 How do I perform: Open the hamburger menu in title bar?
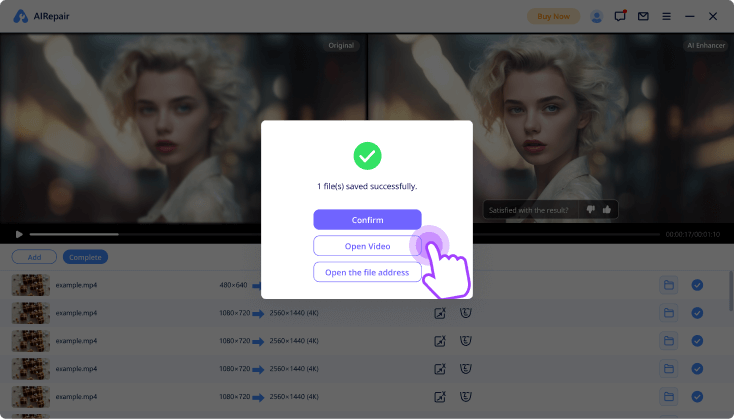point(667,16)
